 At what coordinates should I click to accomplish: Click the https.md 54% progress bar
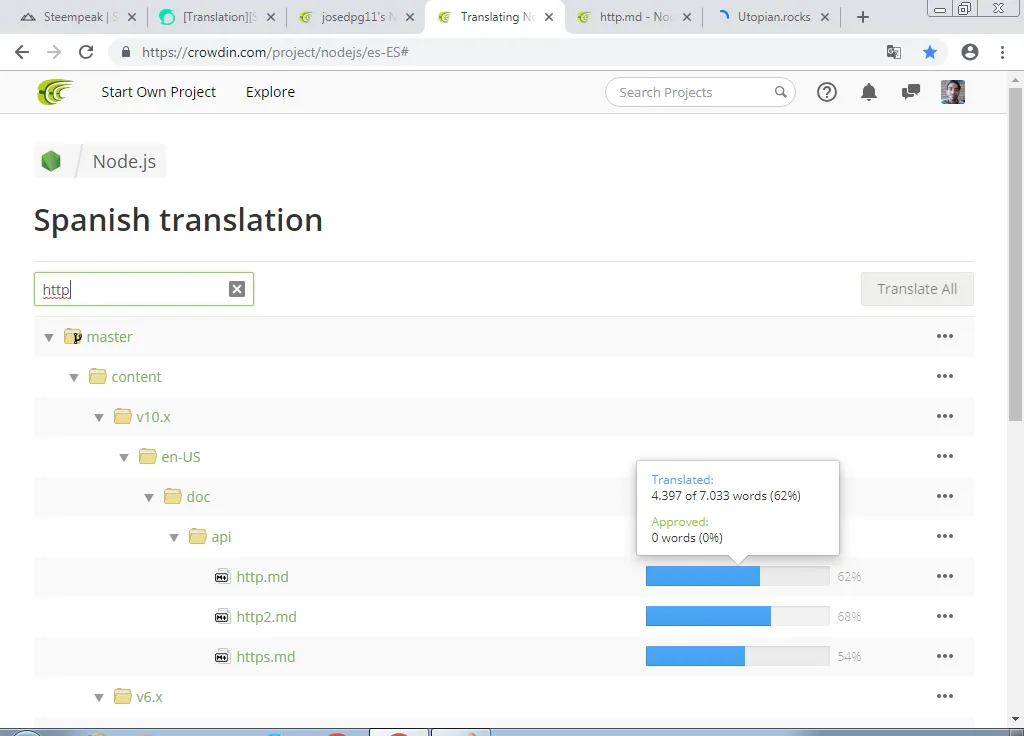pos(737,656)
